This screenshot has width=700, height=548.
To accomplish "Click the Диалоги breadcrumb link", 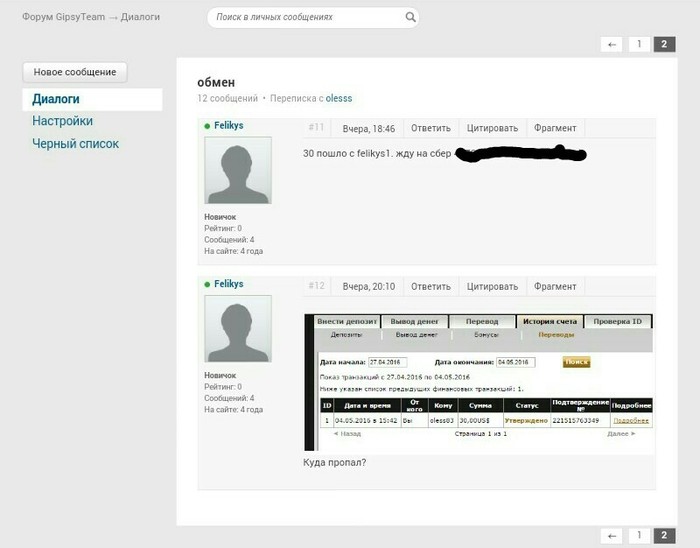I will [140, 17].
